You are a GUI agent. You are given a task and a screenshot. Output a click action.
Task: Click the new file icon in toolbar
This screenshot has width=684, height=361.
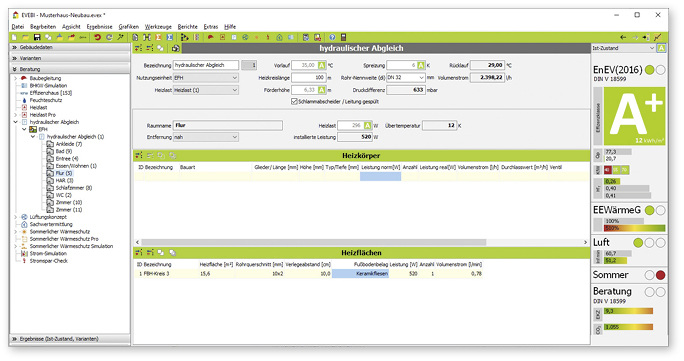click(x=14, y=37)
